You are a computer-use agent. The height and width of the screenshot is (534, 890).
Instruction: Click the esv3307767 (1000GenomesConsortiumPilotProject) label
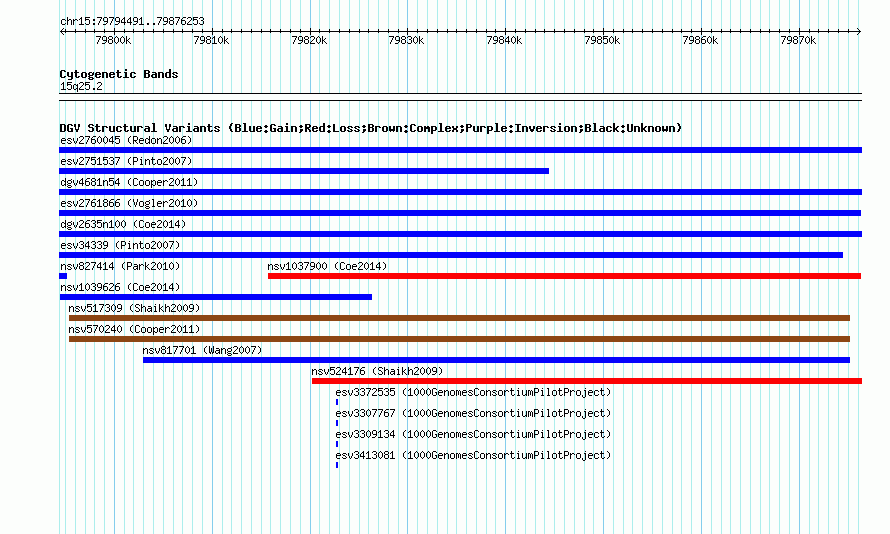click(x=473, y=413)
